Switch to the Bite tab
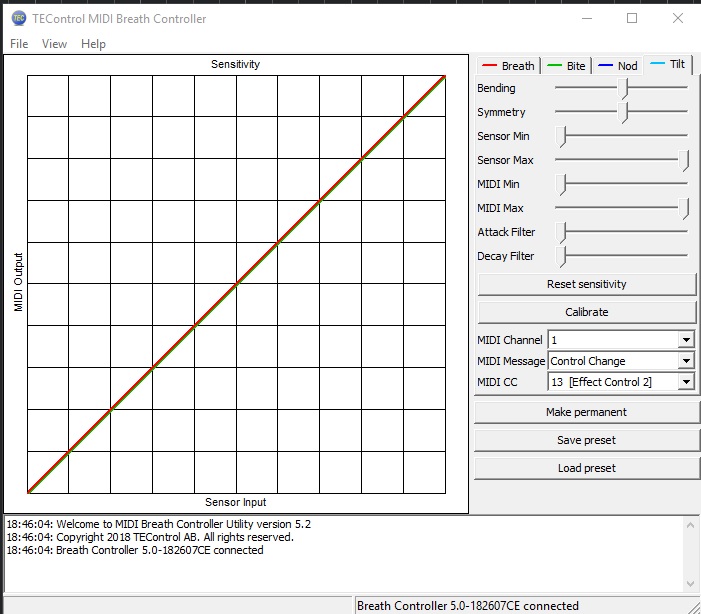Viewport: 701px width, 614px height. (566, 66)
